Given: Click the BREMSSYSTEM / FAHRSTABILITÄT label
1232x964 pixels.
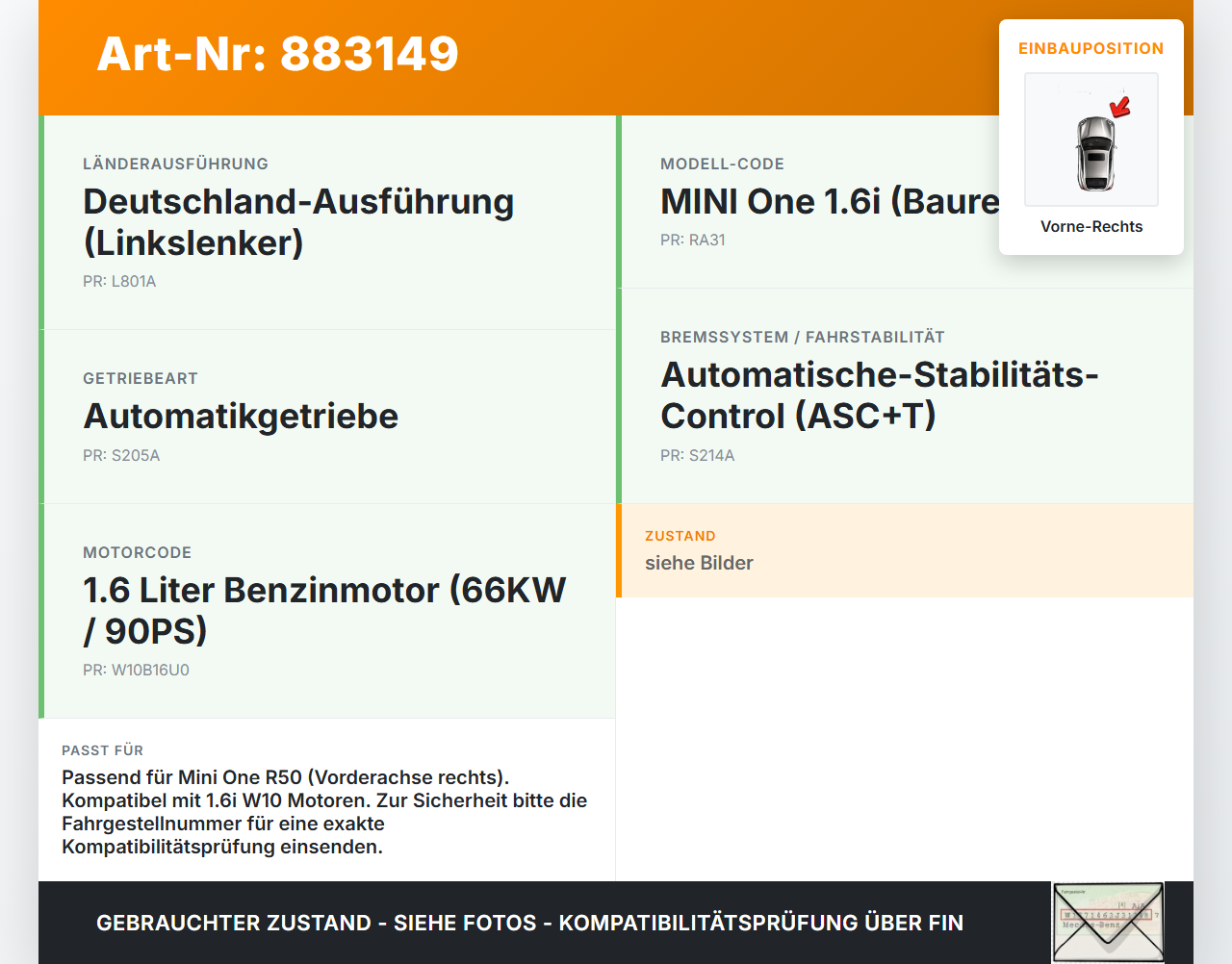Looking at the screenshot, I should (803, 337).
